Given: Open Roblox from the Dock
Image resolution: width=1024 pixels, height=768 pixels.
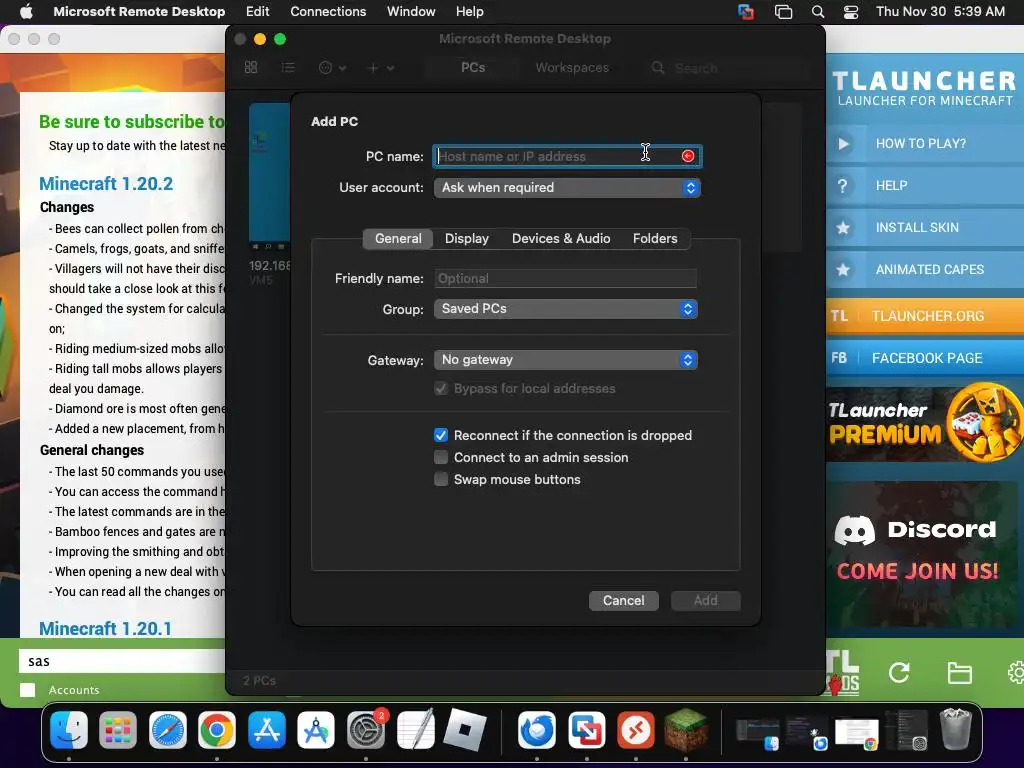Looking at the screenshot, I should coord(464,729).
